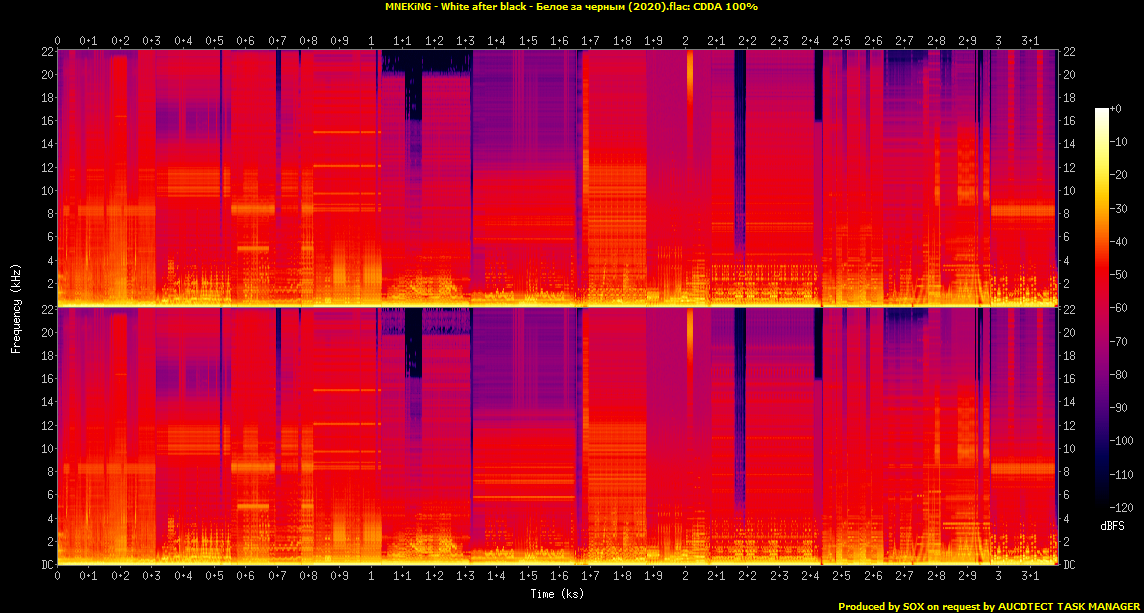1144x613 pixels.
Task: Click the "+0" value on the dBFS scale
Action: click(x=1115, y=108)
